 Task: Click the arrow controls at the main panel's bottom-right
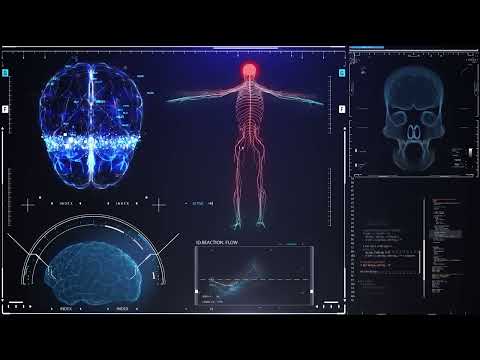point(328,306)
